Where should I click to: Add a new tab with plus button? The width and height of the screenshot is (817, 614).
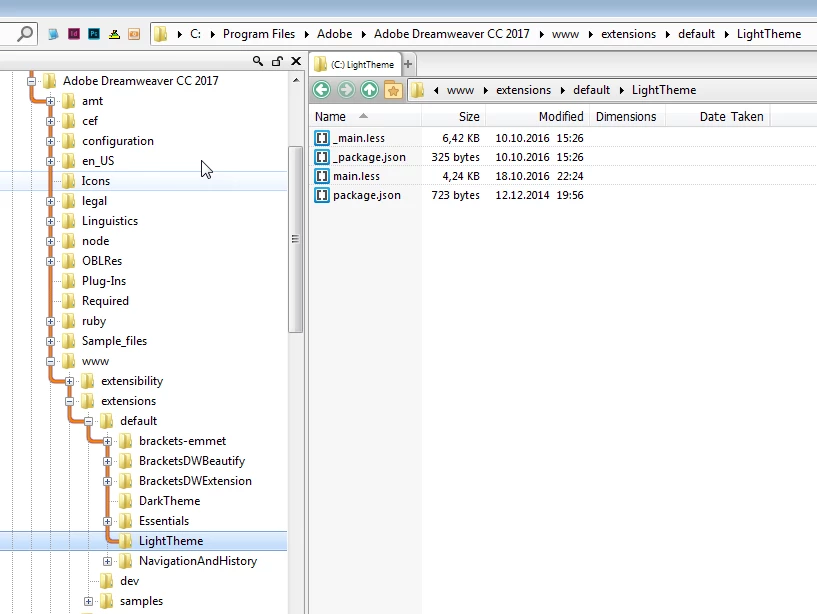[x=408, y=64]
